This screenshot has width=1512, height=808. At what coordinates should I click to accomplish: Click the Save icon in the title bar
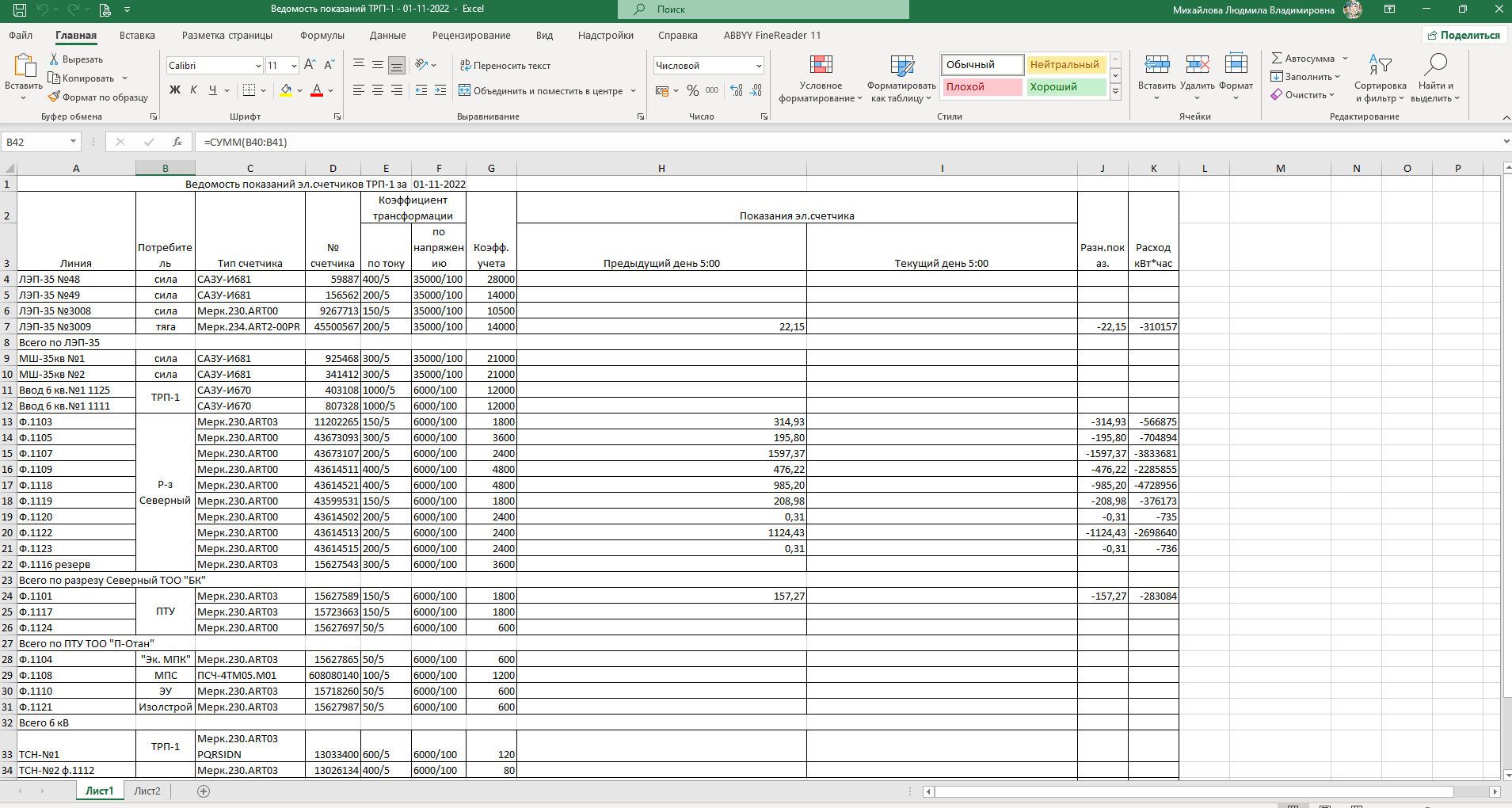[x=20, y=10]
